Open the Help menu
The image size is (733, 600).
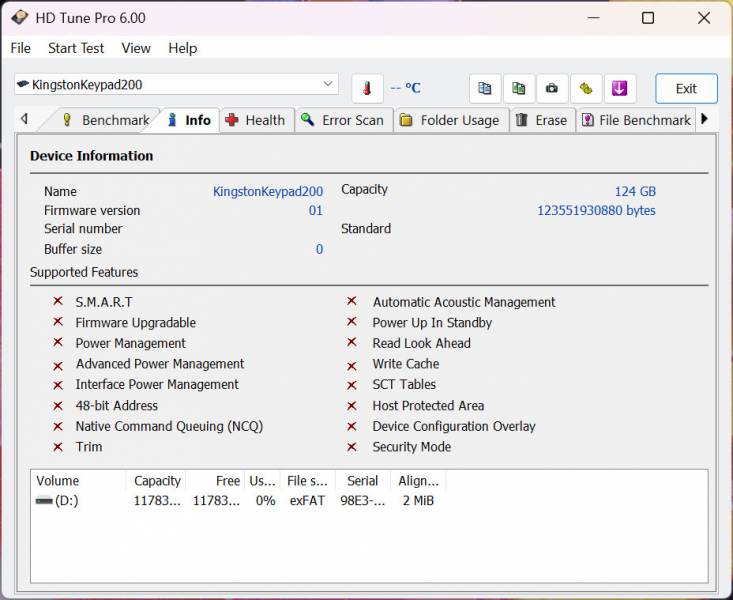coord(183,48)
